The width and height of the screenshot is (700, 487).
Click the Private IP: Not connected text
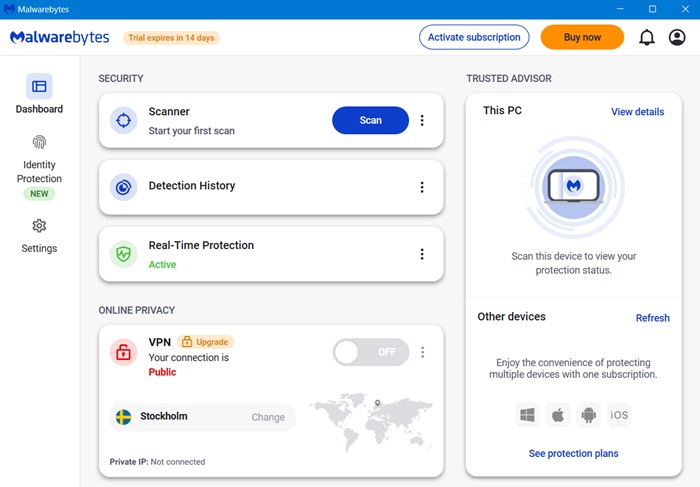[x=158, y=462]
